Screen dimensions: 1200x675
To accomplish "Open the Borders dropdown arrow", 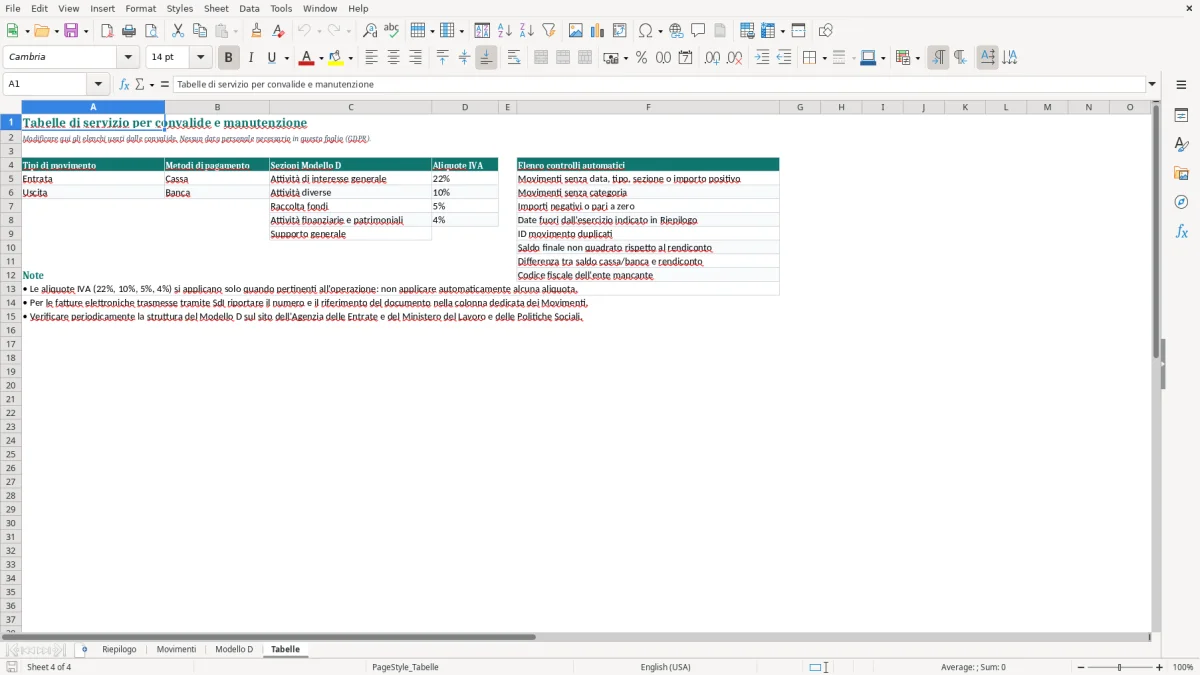I will [x=824, y=58].
